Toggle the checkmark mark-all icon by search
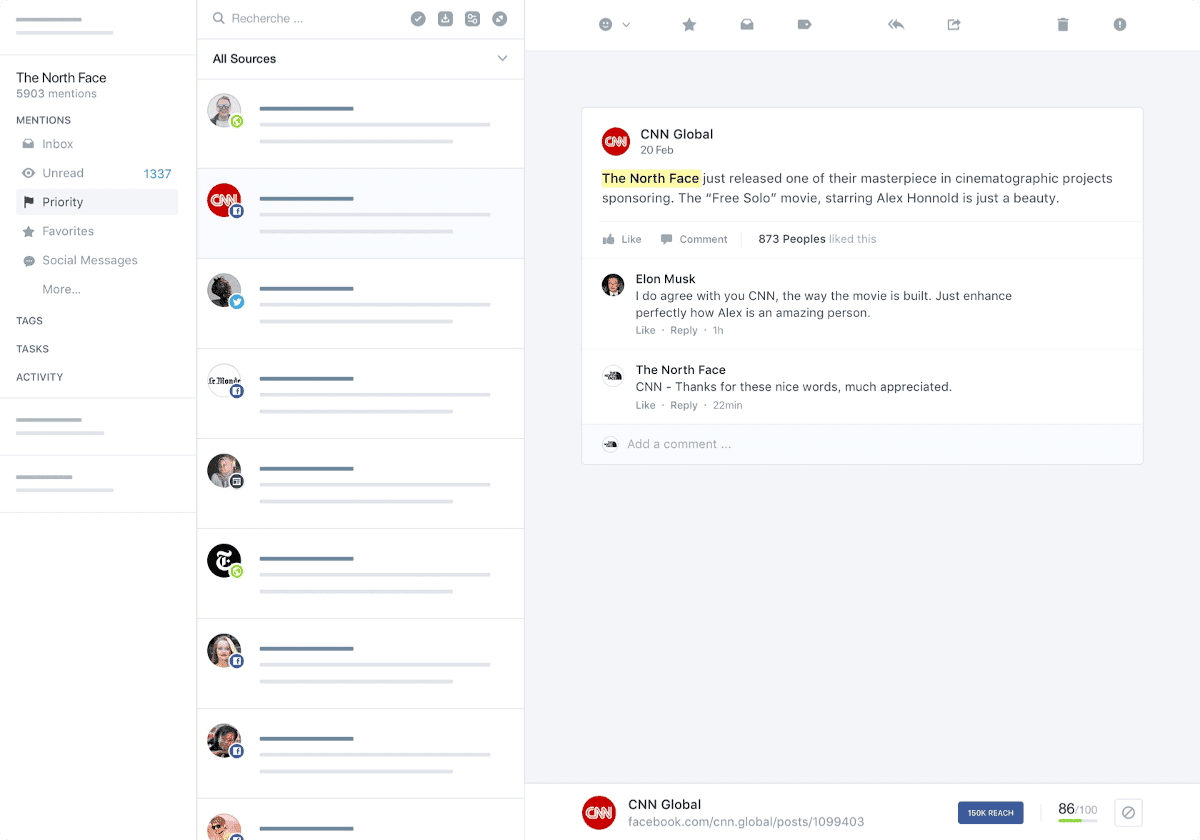The height and width of the screenshot is (840, 1200). pyautogui.click(x=418, y=19)
